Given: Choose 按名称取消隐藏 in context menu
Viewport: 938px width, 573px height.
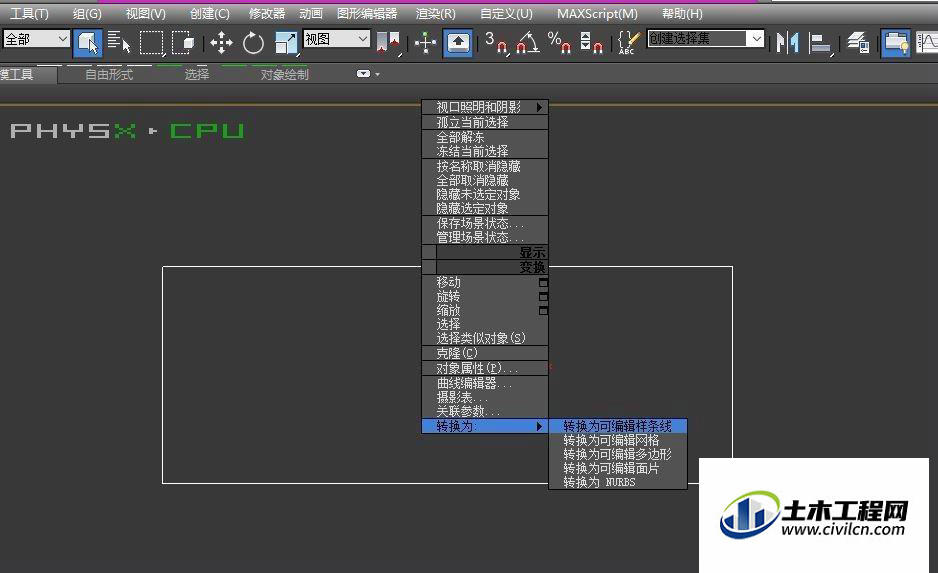Looking at the screenshot, I should [485, 166].
